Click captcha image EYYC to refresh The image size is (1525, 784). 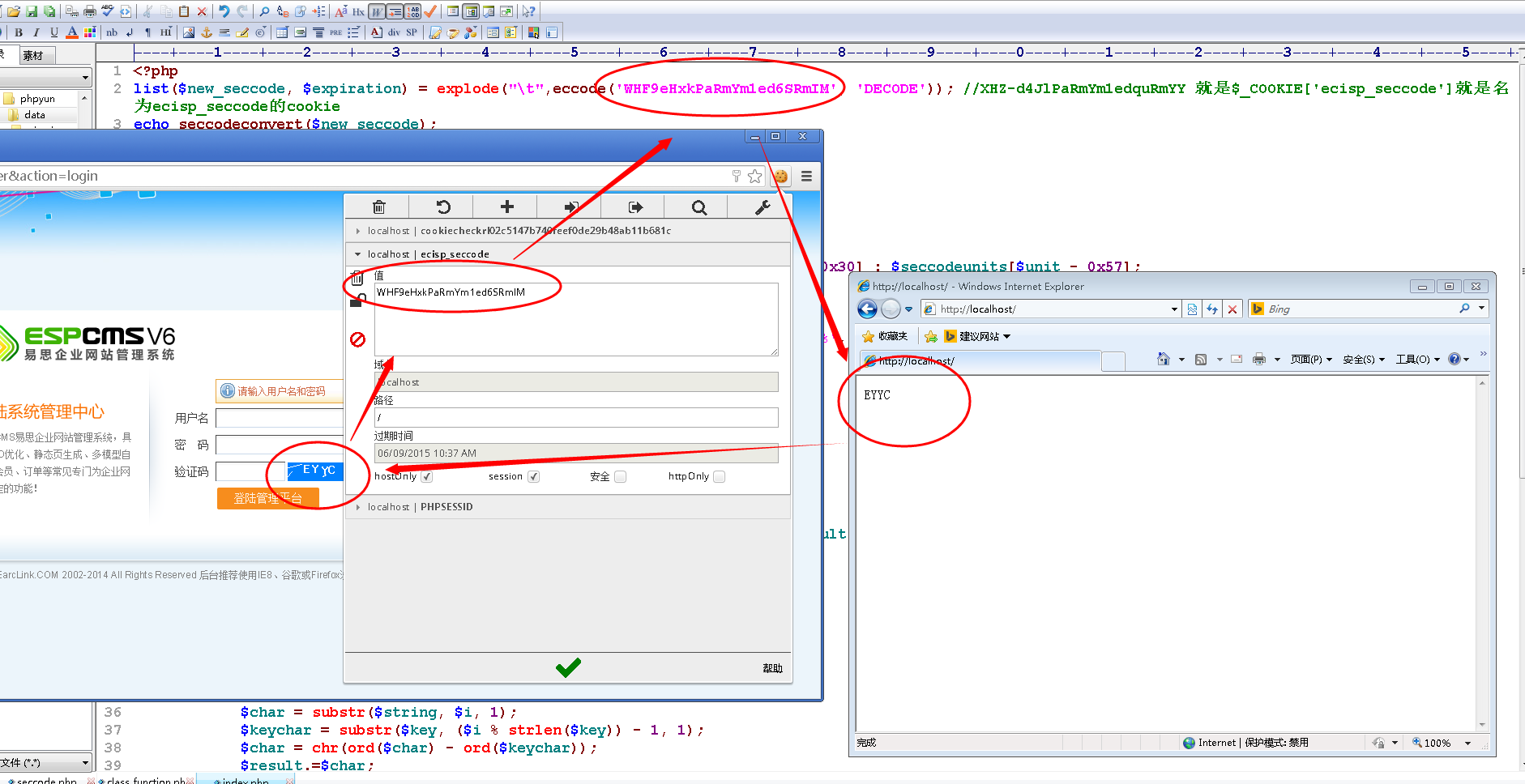tap(316, 471)
